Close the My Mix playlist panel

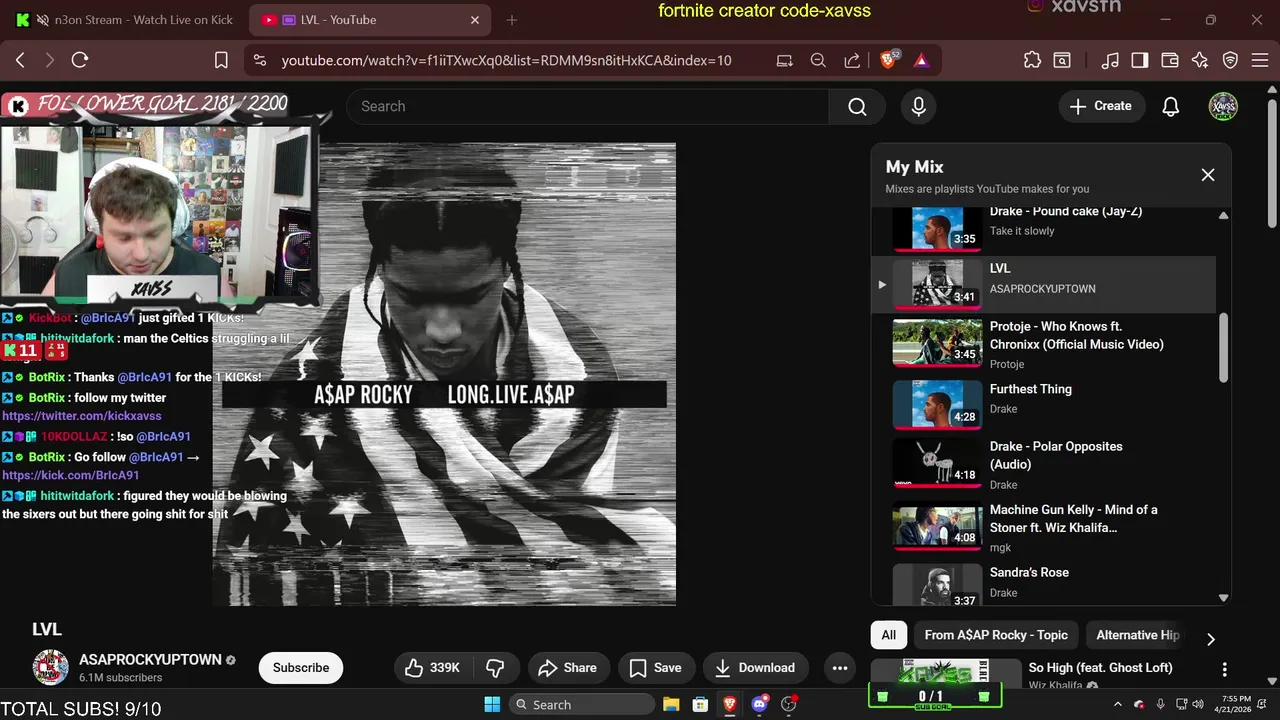1208,175
